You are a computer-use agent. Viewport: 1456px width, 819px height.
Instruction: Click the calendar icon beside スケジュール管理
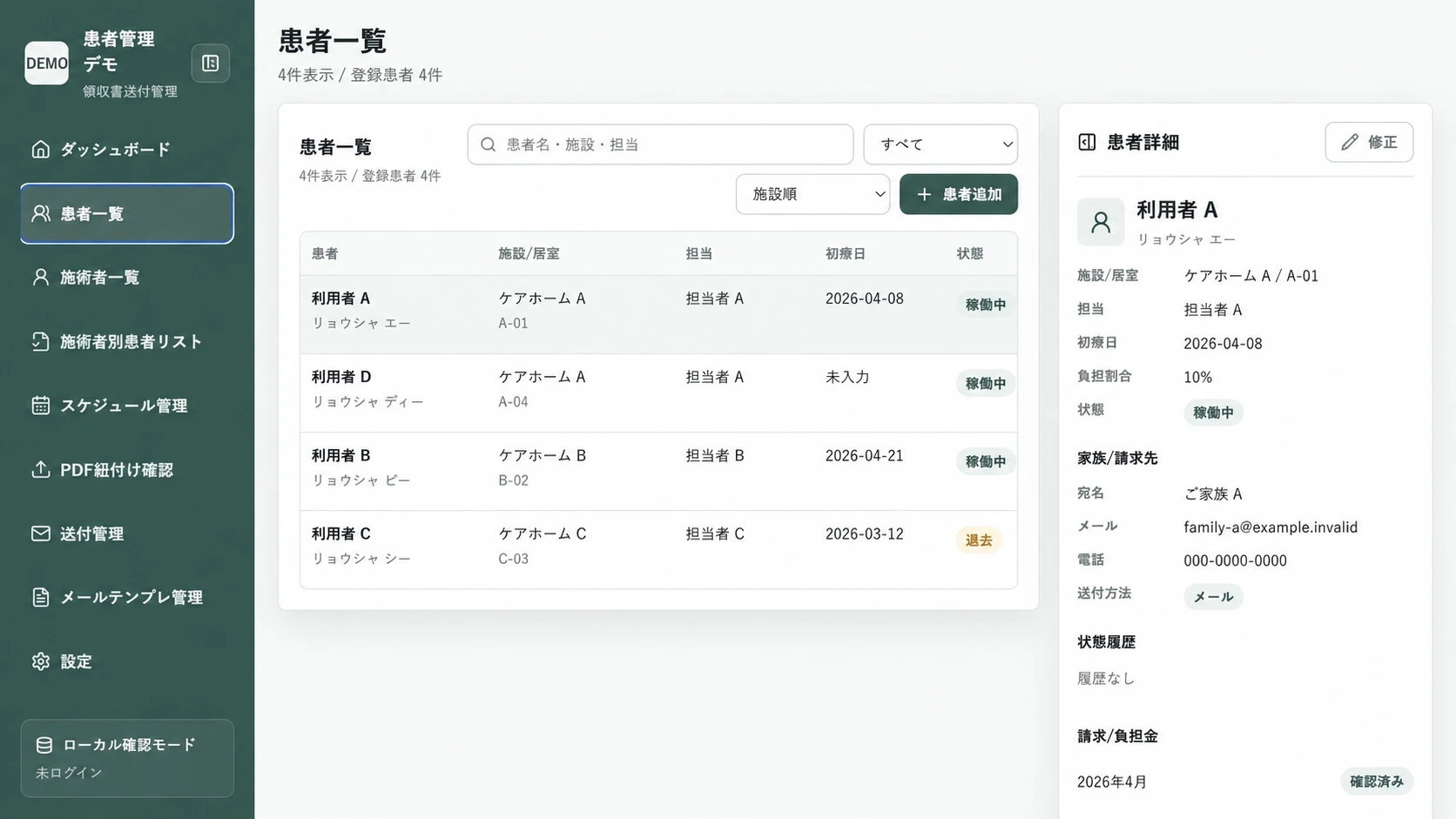(41, 405)
